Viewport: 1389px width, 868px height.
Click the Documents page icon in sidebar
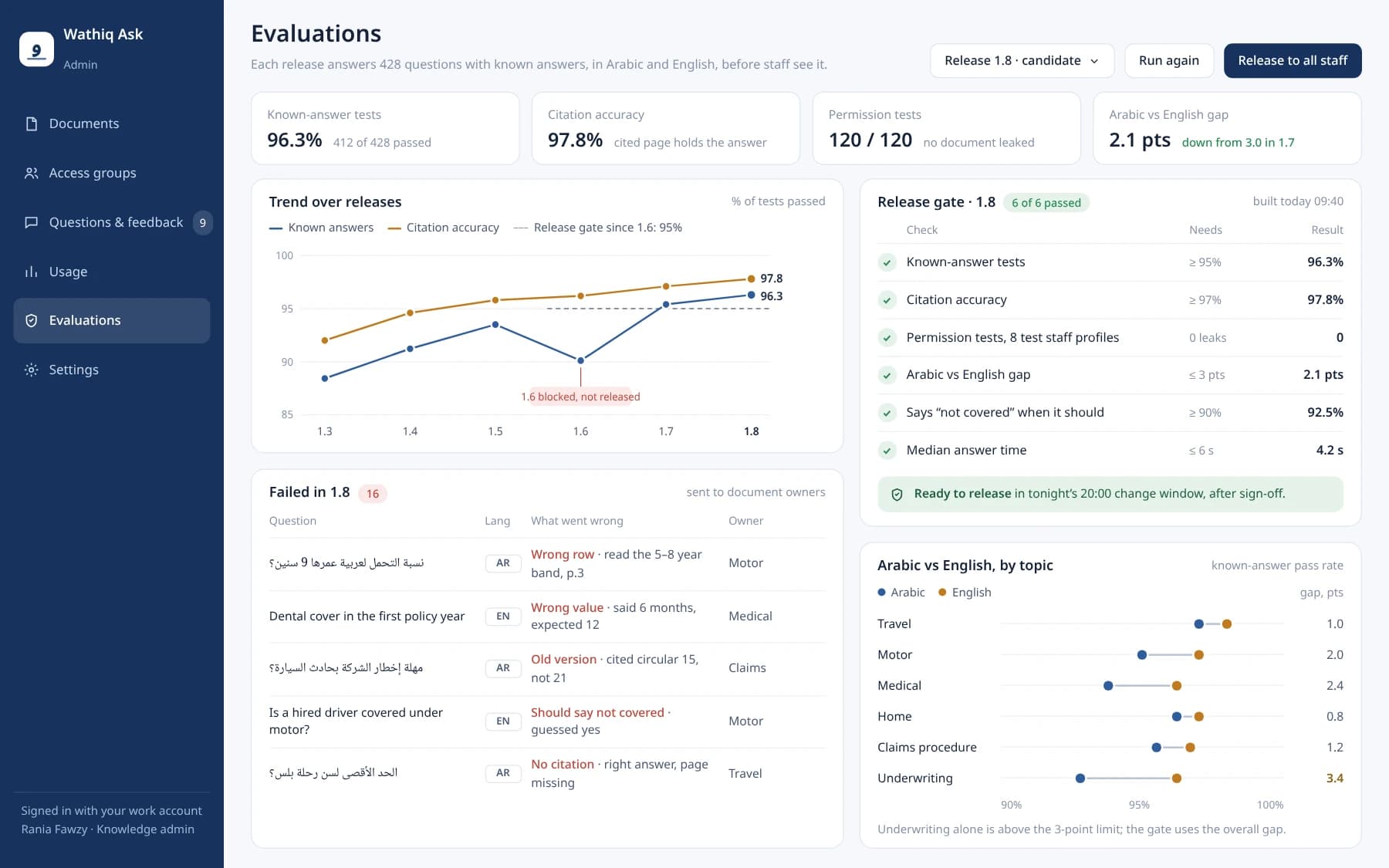32,123
